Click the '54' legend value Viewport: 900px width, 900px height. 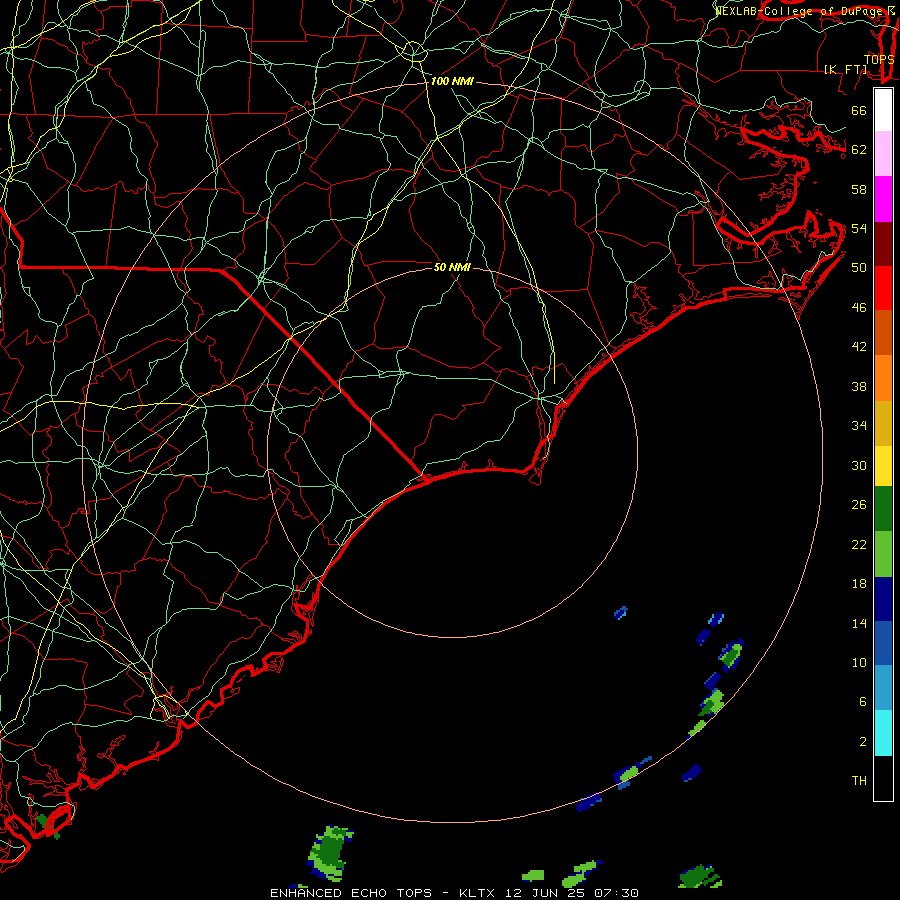[859, 228]
